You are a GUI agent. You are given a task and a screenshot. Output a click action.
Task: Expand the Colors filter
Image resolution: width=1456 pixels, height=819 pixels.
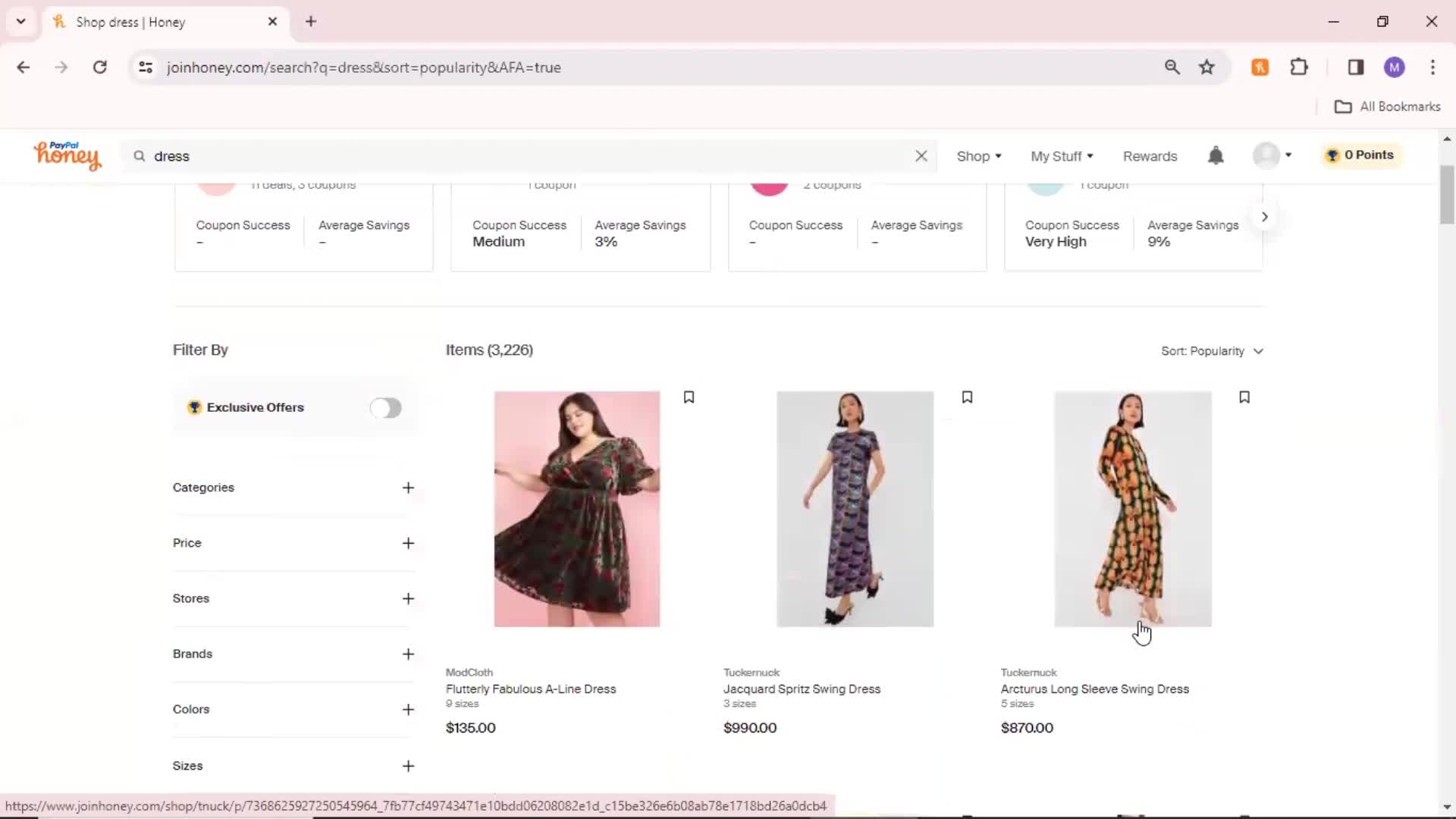coord(294,709)
